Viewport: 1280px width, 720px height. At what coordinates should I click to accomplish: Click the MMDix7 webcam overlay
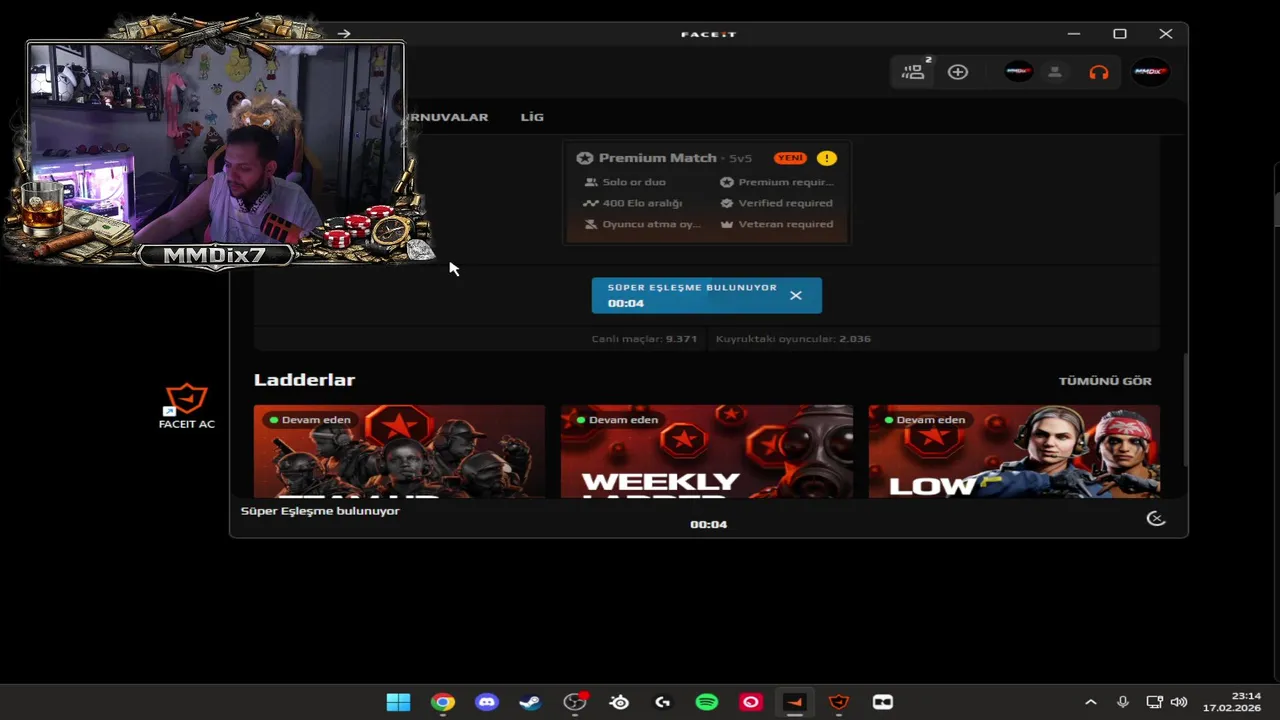click(x=216, y=145)
